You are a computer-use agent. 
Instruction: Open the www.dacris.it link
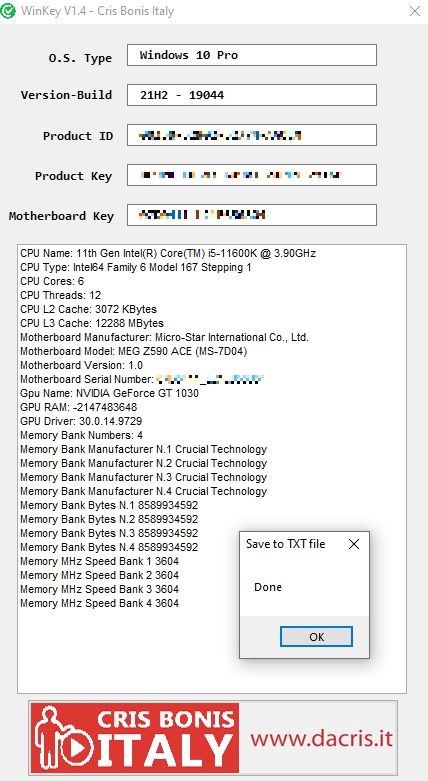(x=321, y=738)
